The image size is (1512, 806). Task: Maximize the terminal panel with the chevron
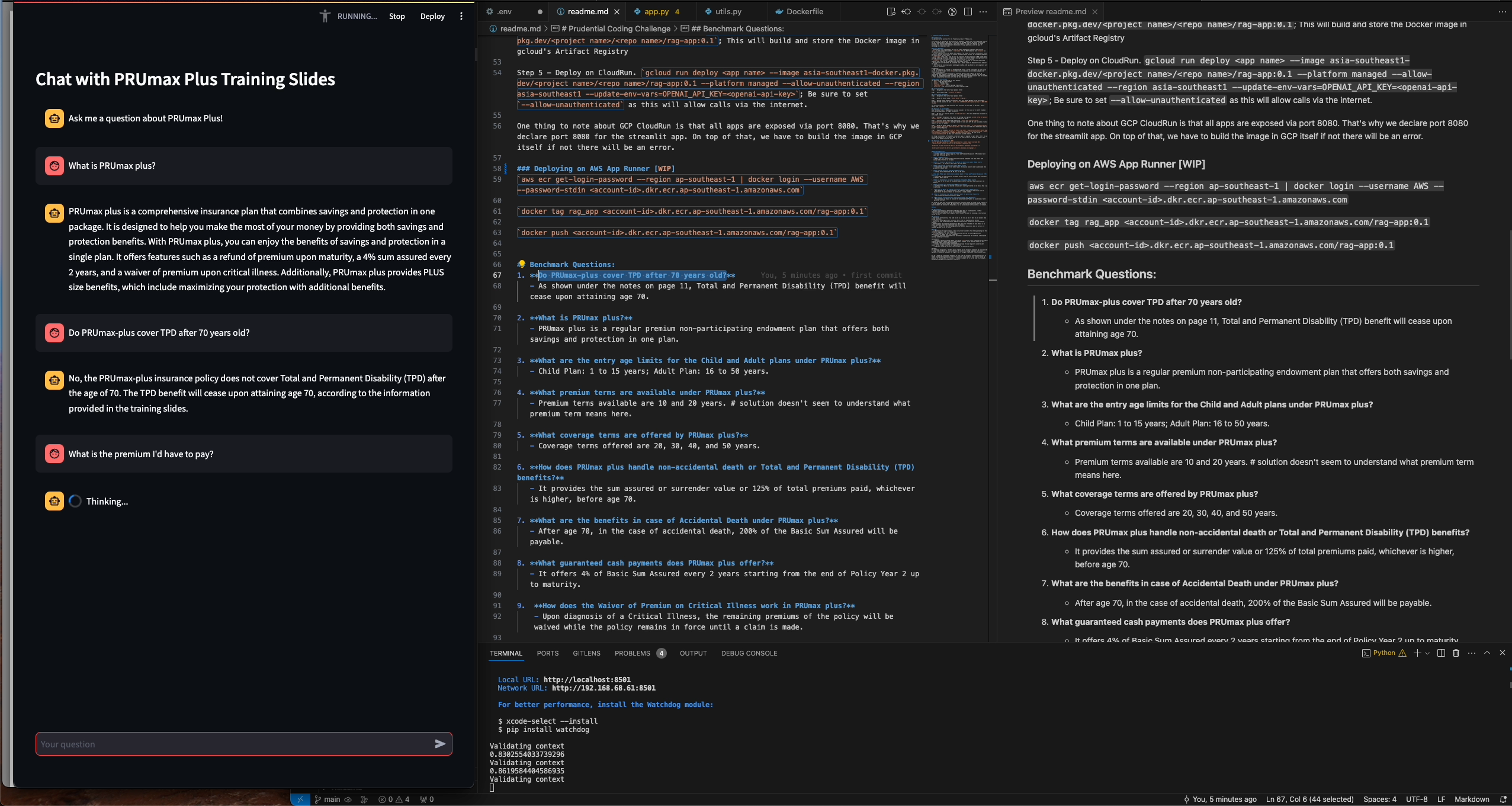pyautogui.click(x=1487, y=653)
